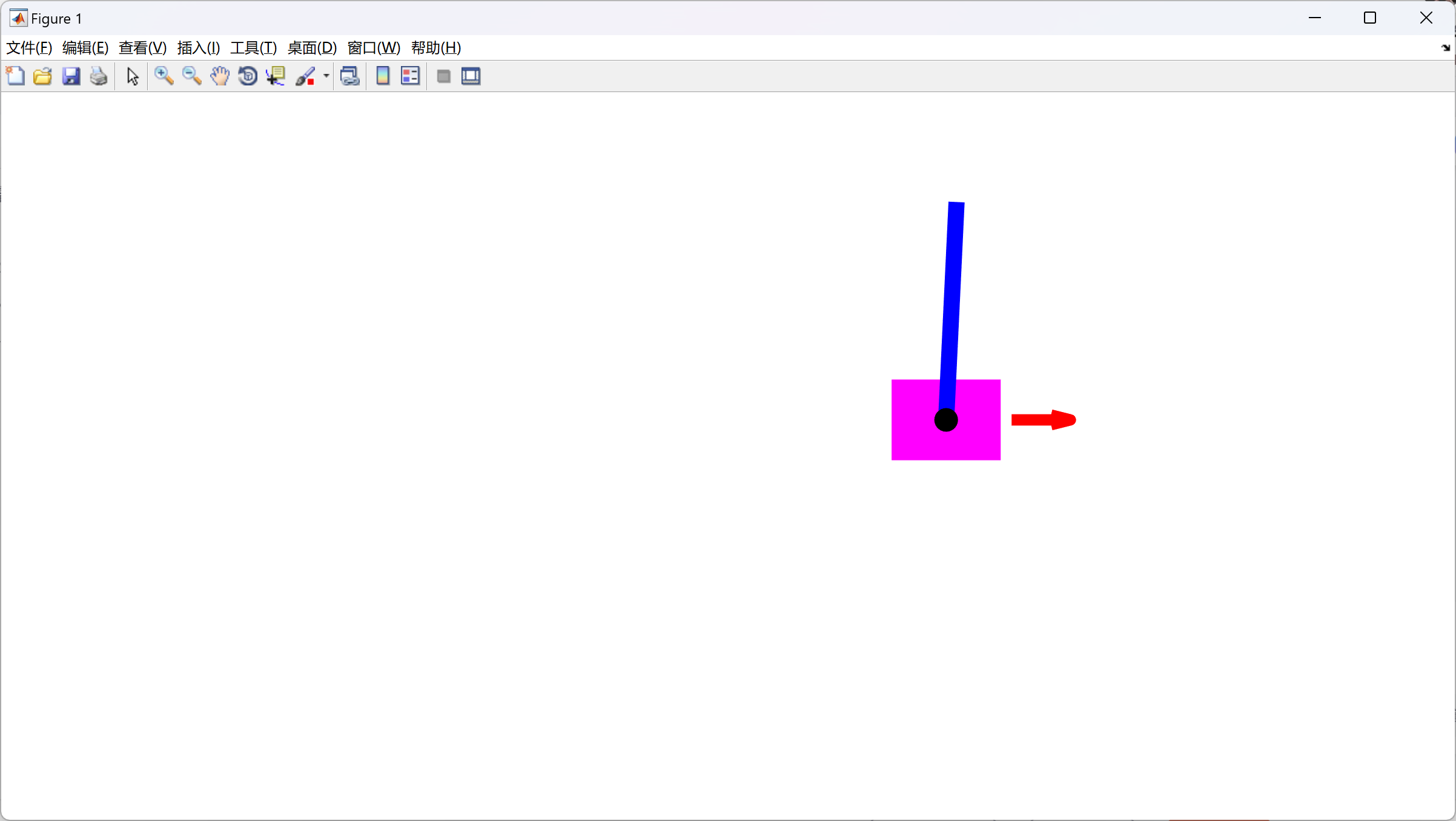Toggle the Insert Legend button
The image size is (1456, 821).
coord(410,76)
